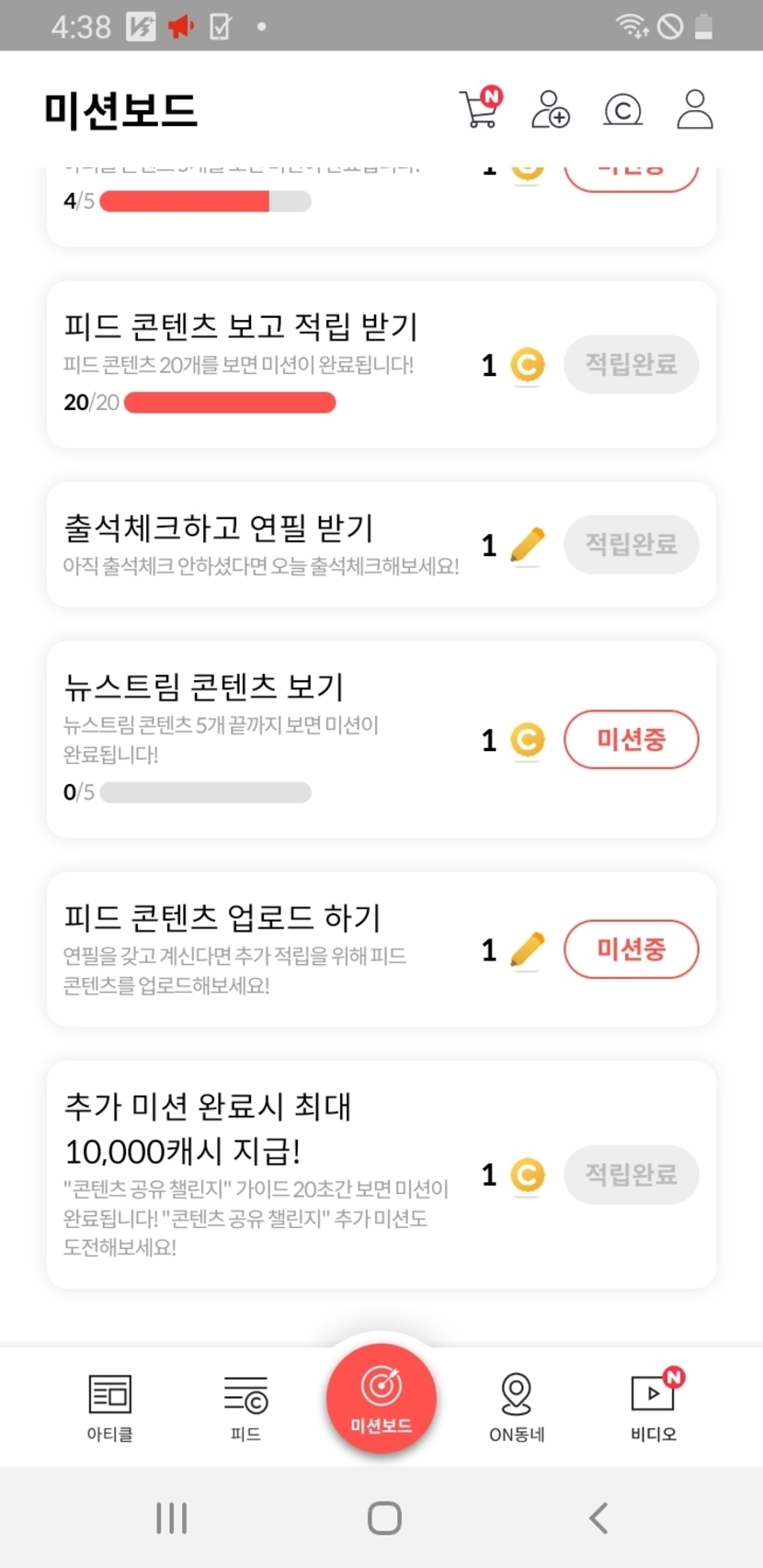Viewport: 763px width, 1568px height.
Task: Open the ON동네 tab
Action: [x=517, y=1406]
